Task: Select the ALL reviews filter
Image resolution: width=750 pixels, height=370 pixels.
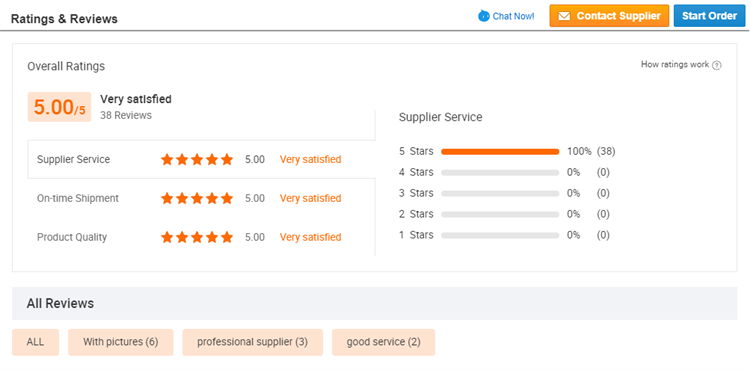Action: click(x=35, y=342)
